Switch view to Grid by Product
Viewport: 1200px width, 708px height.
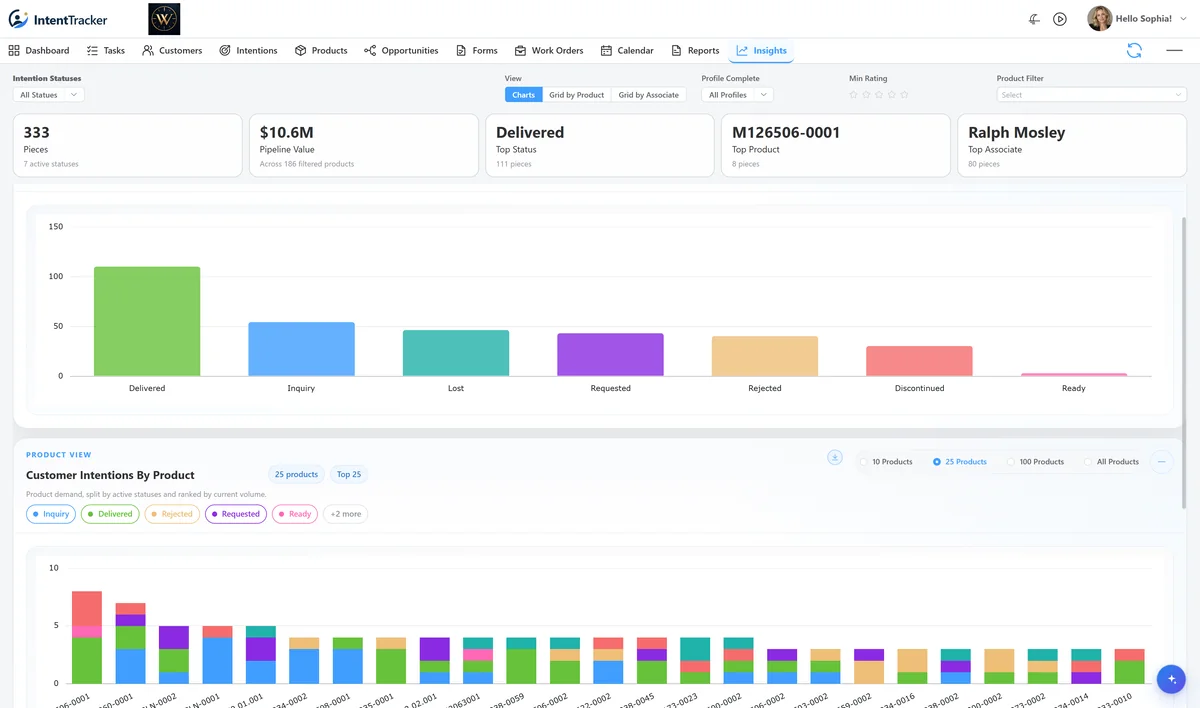[576, 95]
